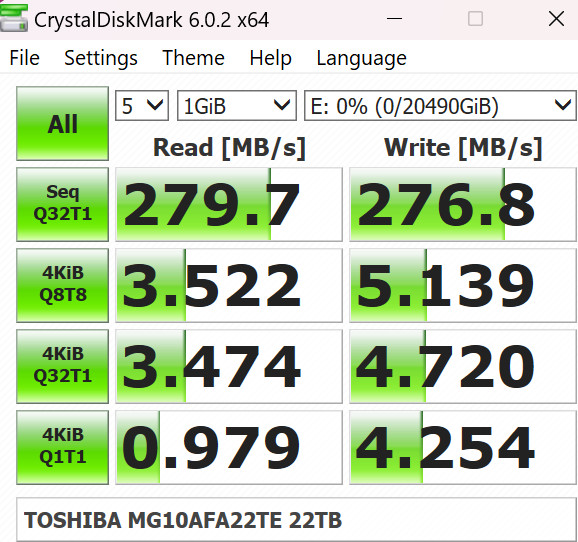Open the Theme menu
578x542 pixels.
pyautogui.click(x=193, y=58)
